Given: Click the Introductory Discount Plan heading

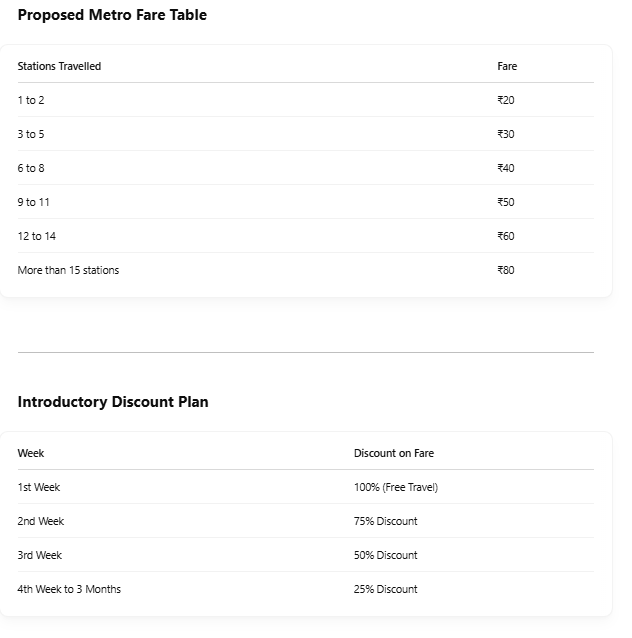Looking at the screenshot, I should click(113, 402).
